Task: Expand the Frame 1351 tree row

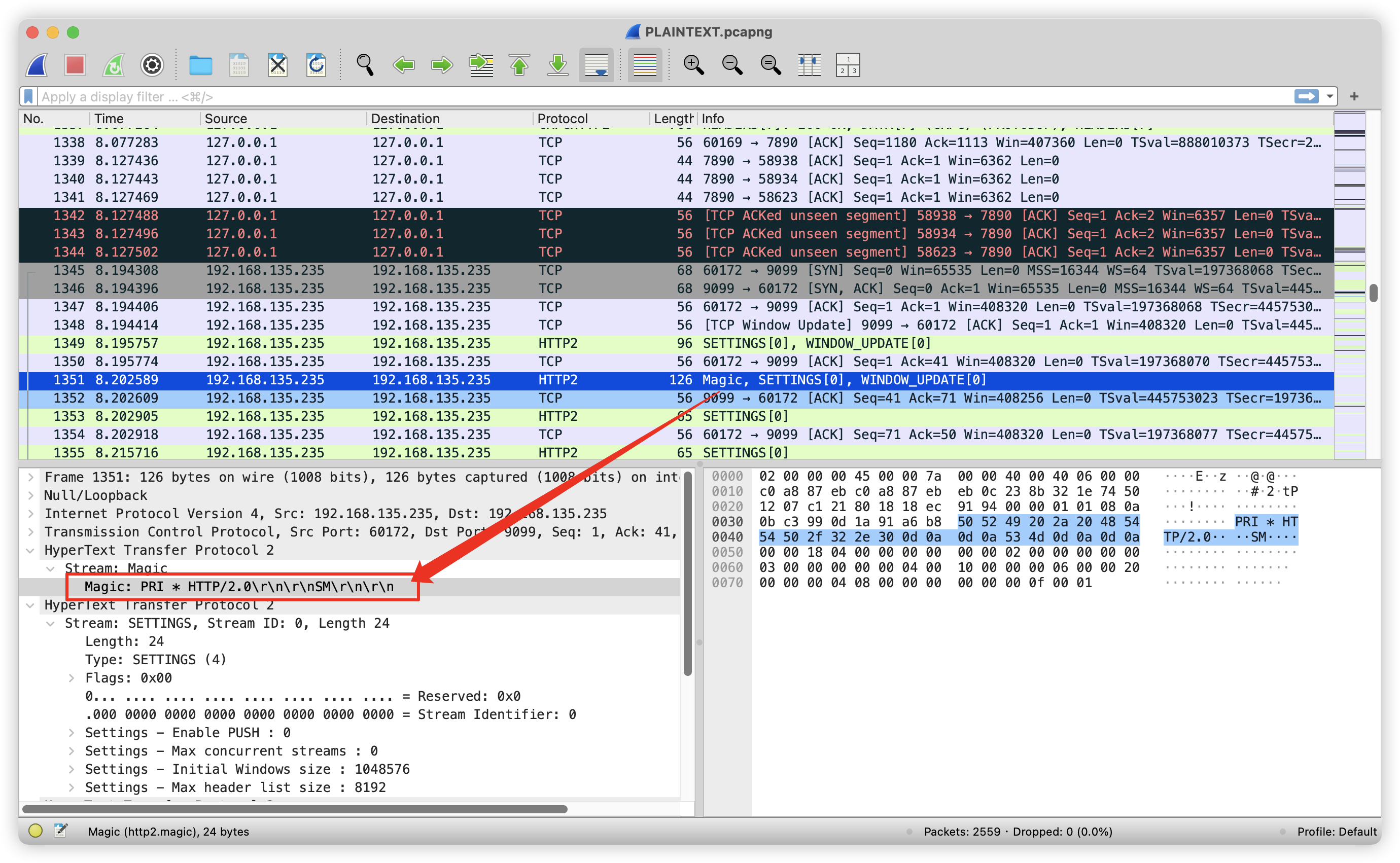Action: click(31, 477)
